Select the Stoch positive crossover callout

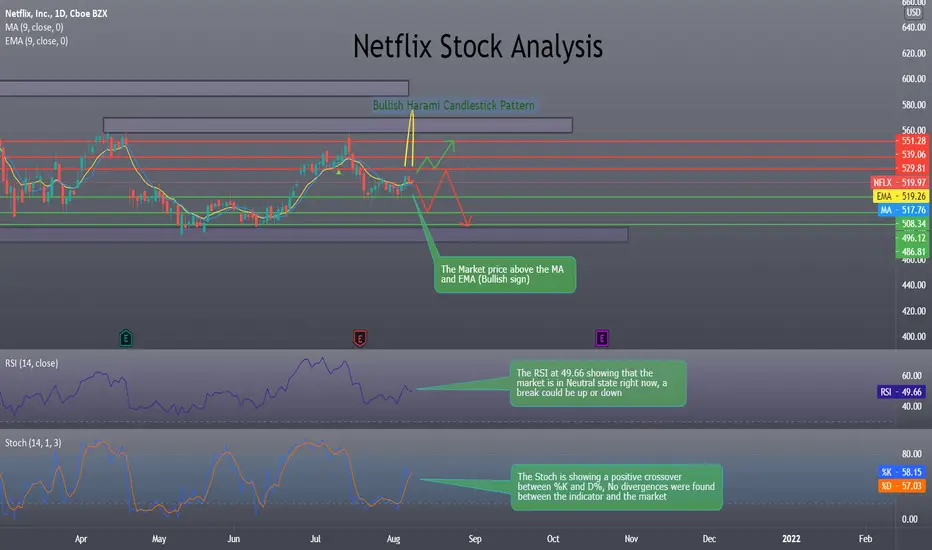pos(616,487)
